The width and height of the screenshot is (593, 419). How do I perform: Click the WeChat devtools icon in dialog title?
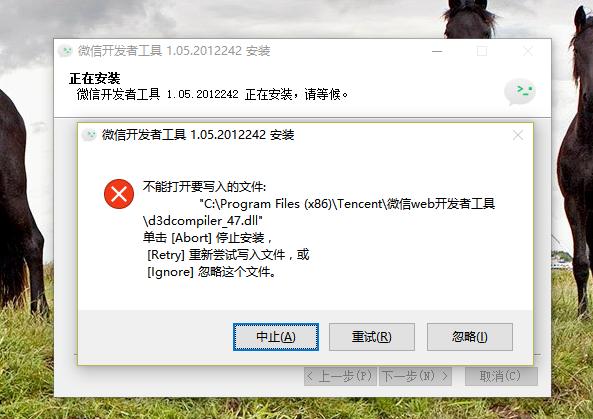[x=90, y=135]
